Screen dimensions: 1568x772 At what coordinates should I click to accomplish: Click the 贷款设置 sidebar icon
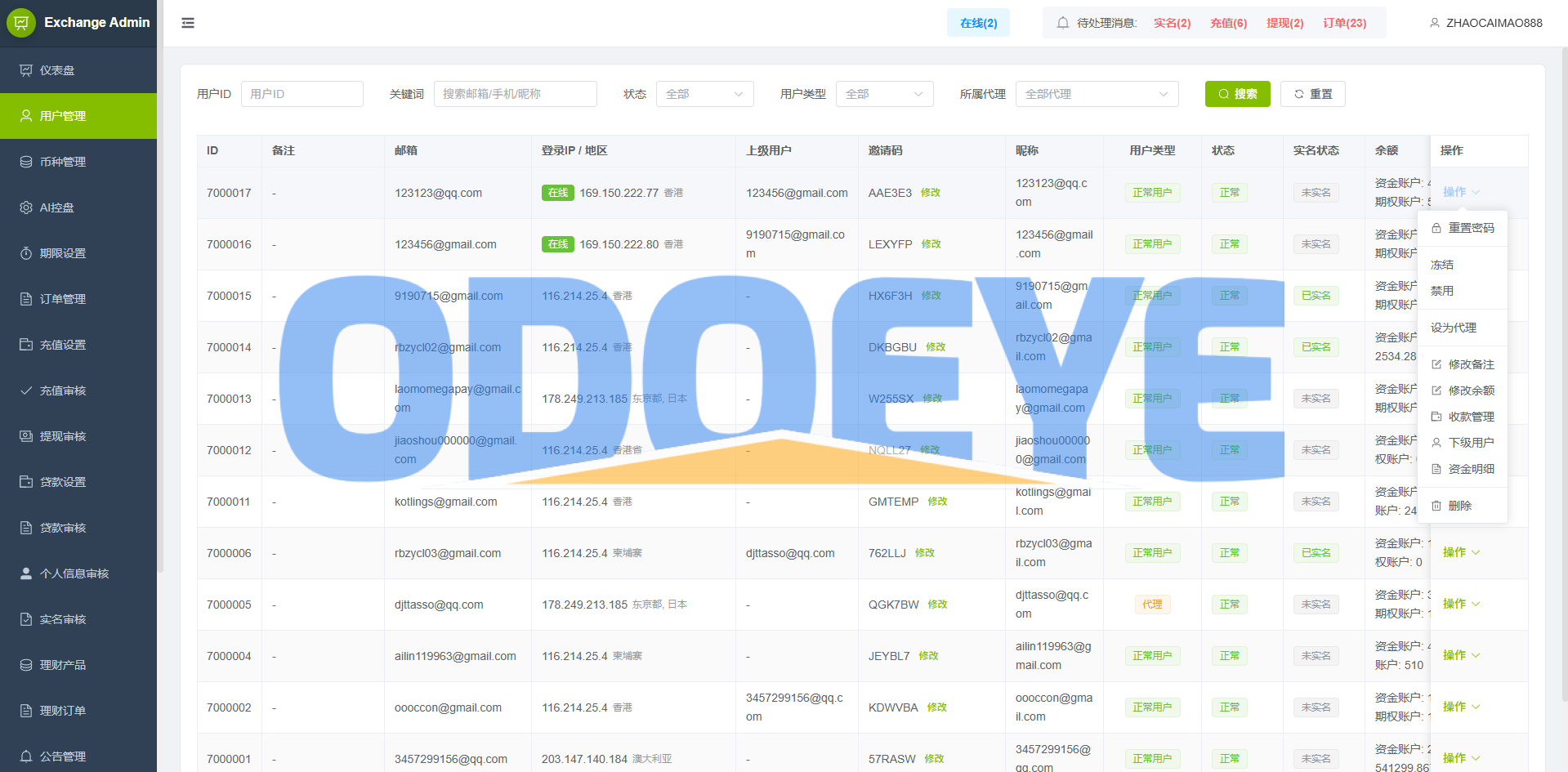pos(26,482)
